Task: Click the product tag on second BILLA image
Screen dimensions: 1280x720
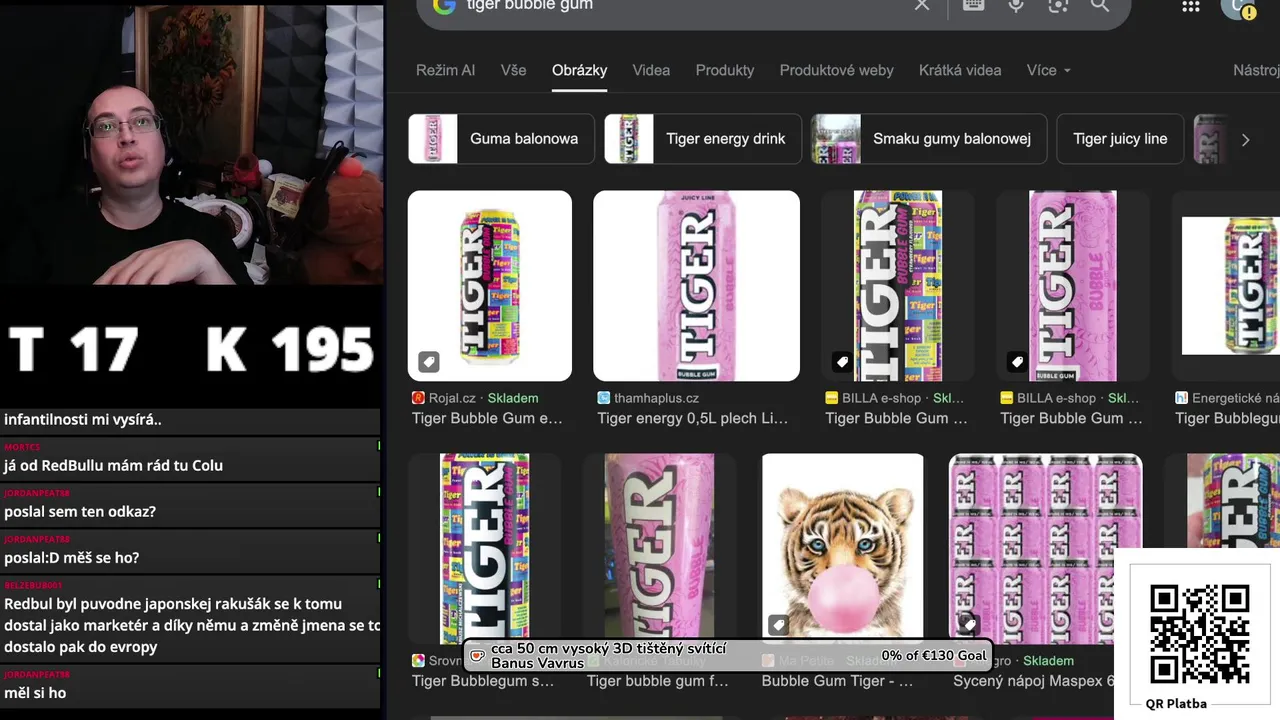Action: pyautogui.click(x=1017, y=362)
